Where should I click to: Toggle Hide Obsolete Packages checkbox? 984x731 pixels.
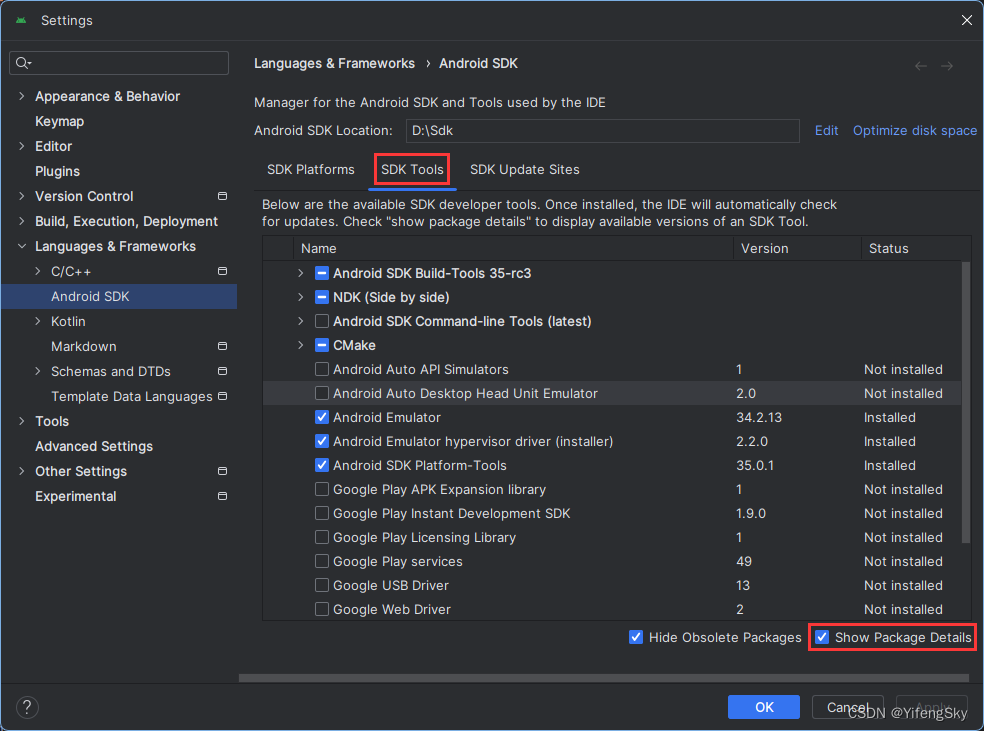(636, 638)
